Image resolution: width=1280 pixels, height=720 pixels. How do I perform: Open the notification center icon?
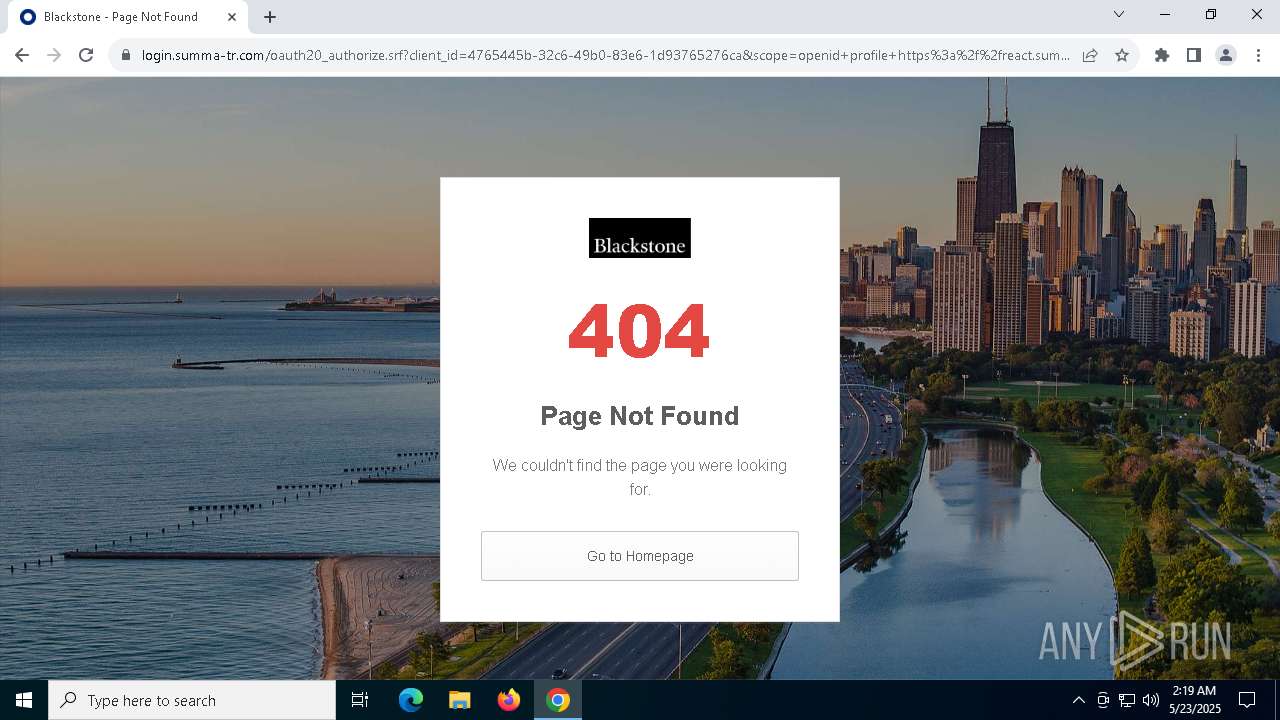1247,700
